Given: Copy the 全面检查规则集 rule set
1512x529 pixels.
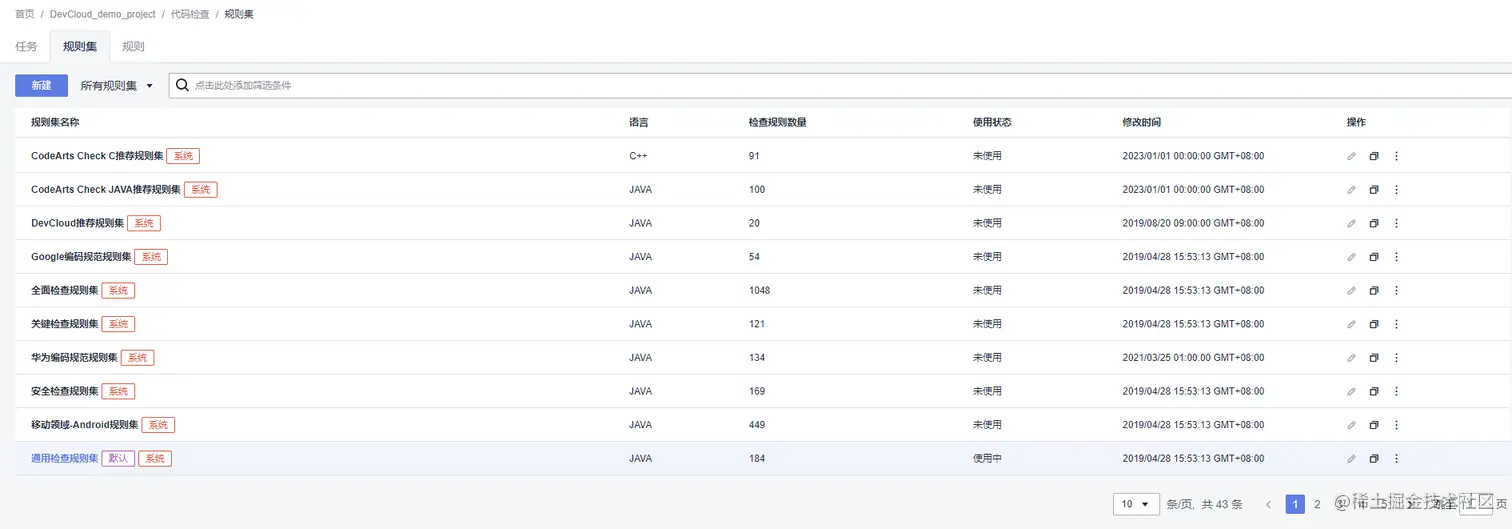Looking at the screenshot, I should click(x=1374, y=290).
